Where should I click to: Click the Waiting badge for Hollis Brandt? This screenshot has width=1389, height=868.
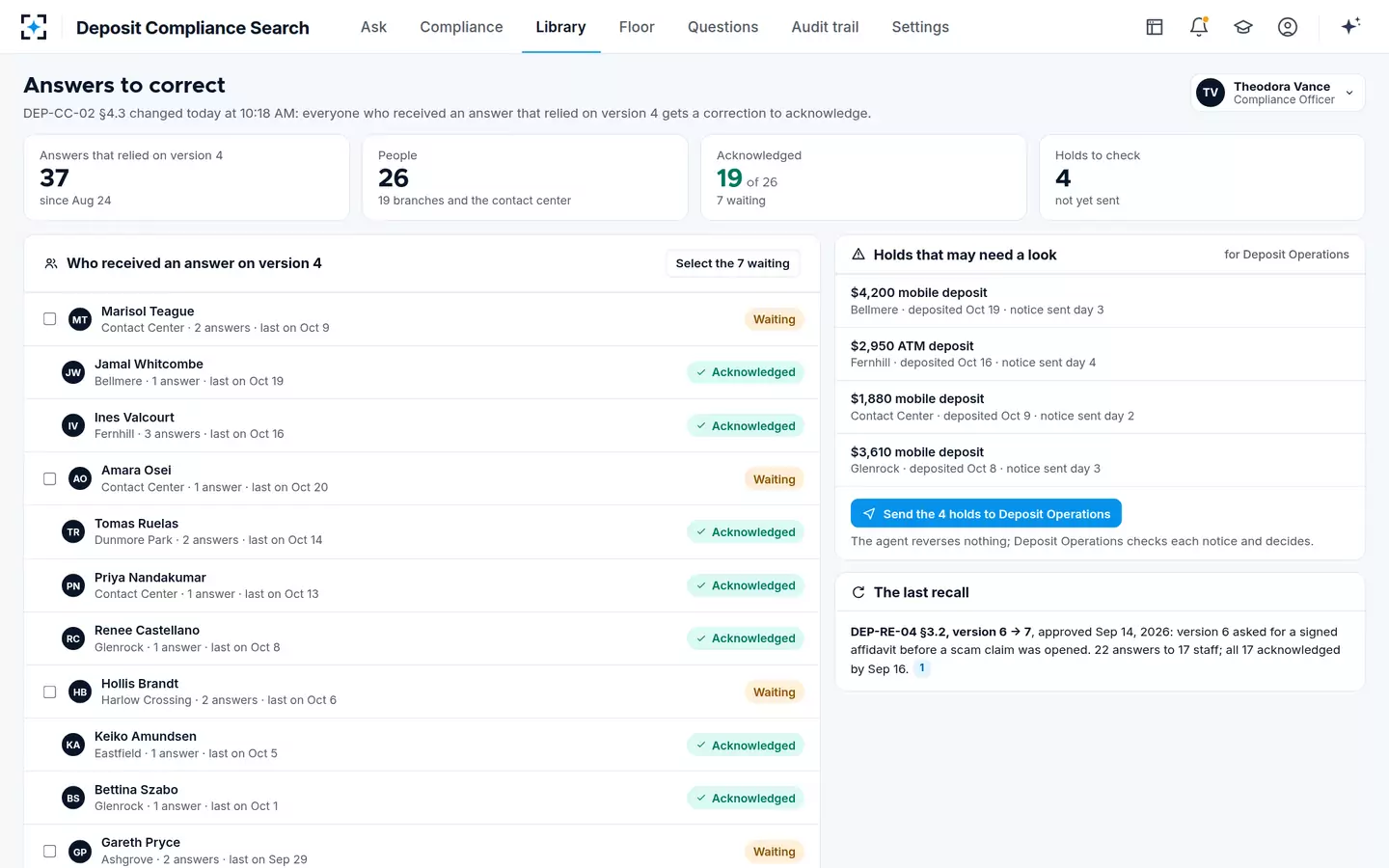(774, 692)
